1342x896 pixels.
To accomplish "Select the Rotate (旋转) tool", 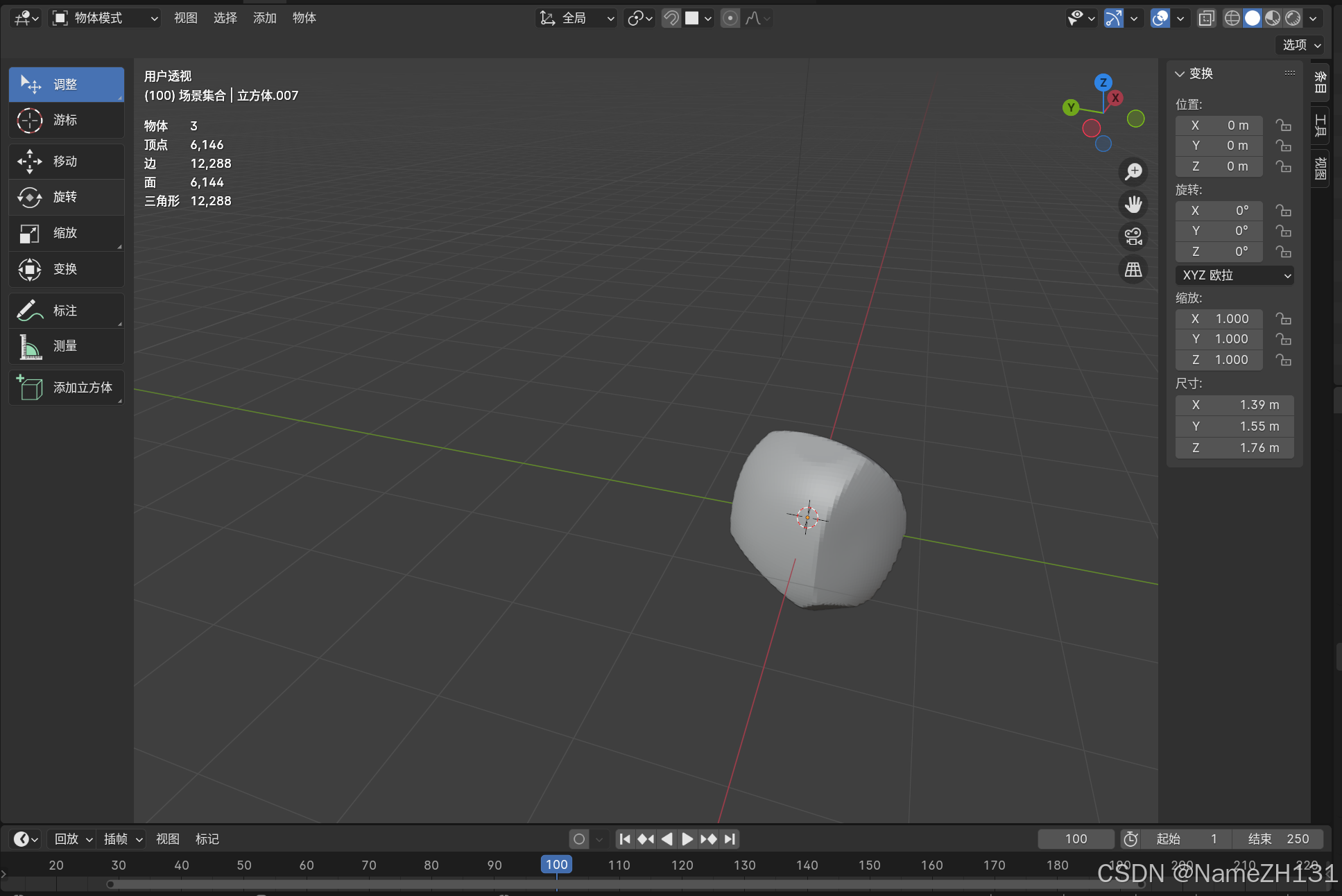I will coord(66,198).
